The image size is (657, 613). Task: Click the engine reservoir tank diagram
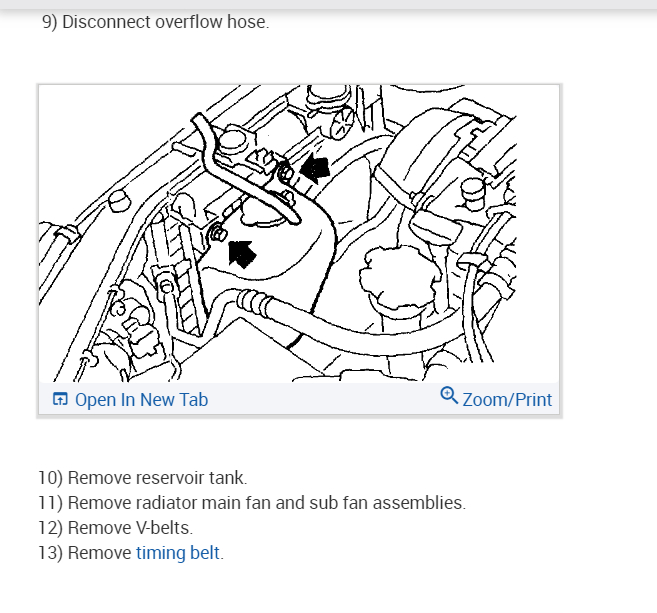[x=277, y=233]
